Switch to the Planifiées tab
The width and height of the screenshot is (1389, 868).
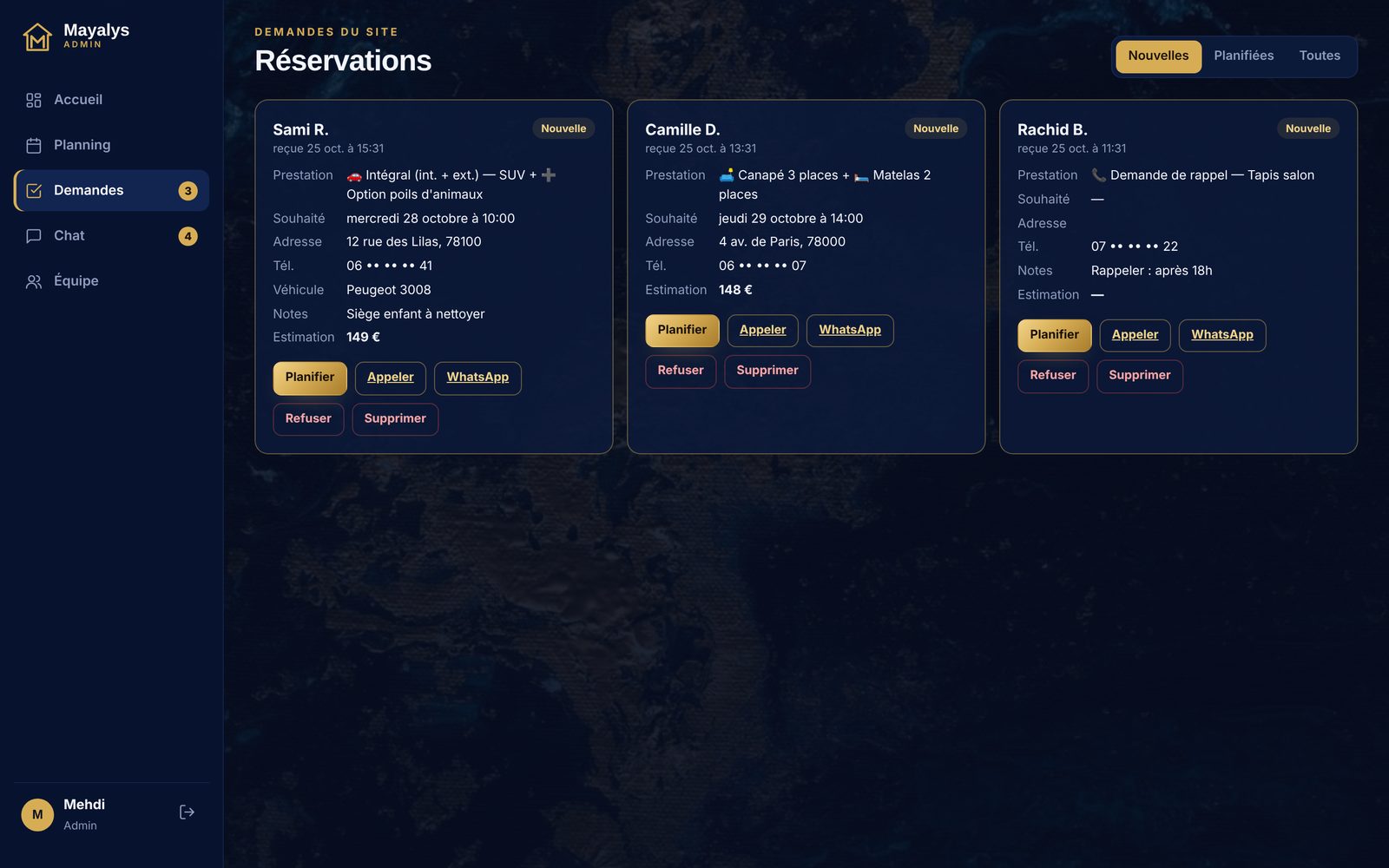1244,56
